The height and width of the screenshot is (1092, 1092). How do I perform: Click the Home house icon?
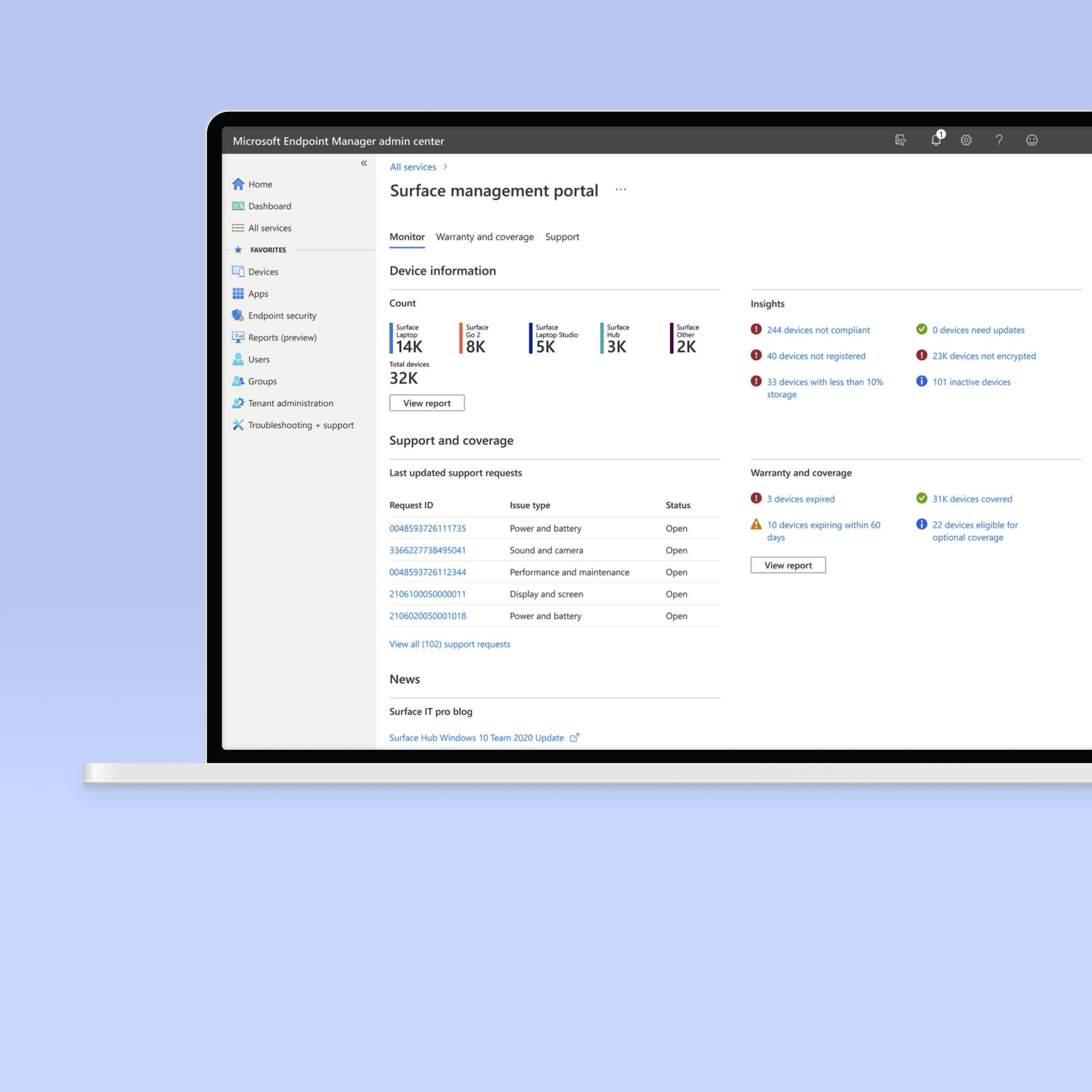238,184
